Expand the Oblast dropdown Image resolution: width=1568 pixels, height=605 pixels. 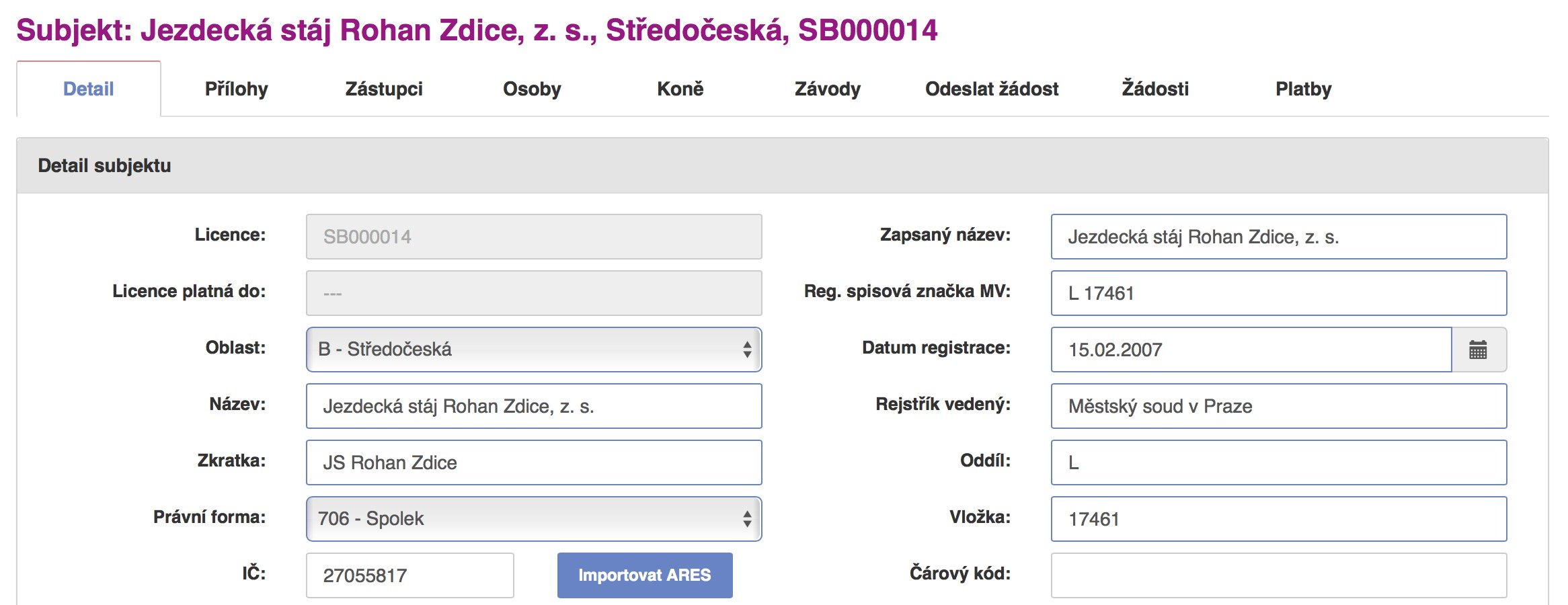[533, 350]
